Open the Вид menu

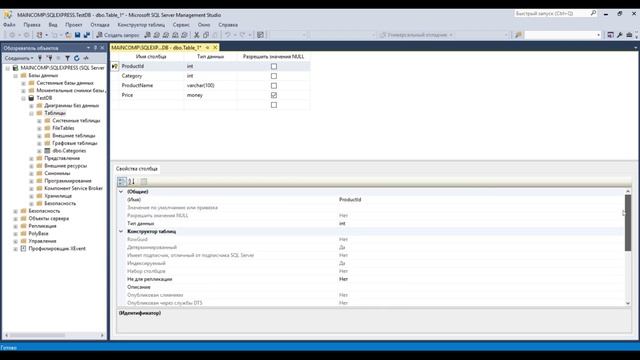coord(53,25)
